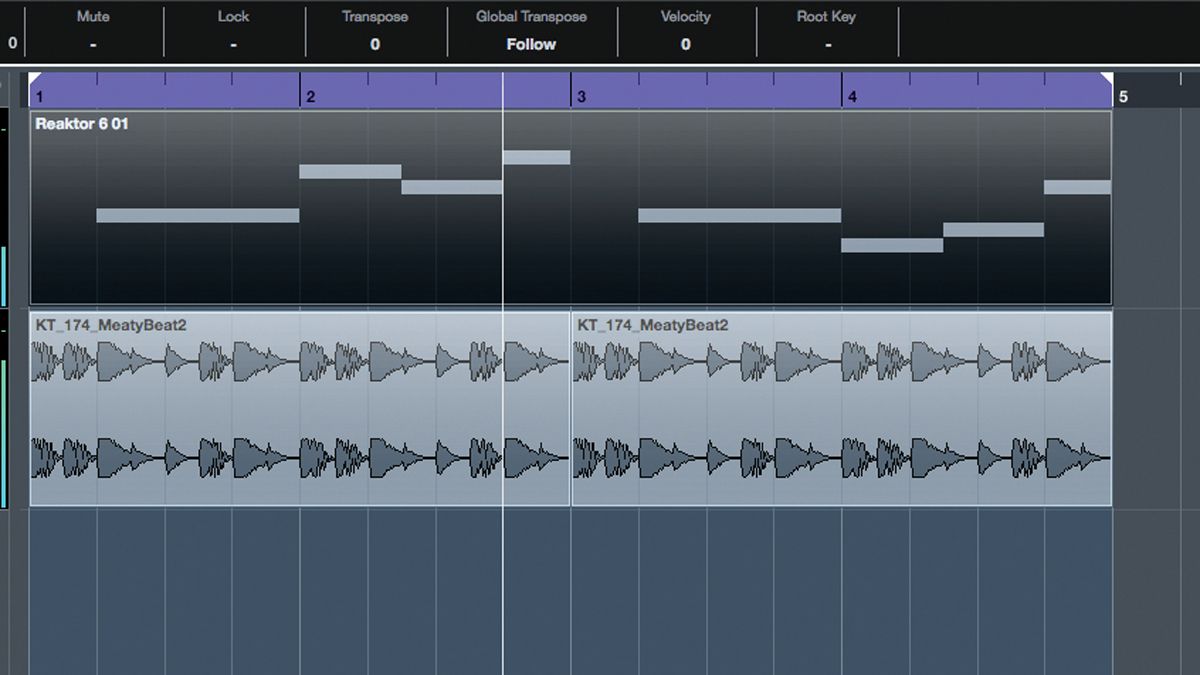Open the Global Transpose Follow selector
This screenshot has width=1200, height=675.
click(x=530, y=44)
